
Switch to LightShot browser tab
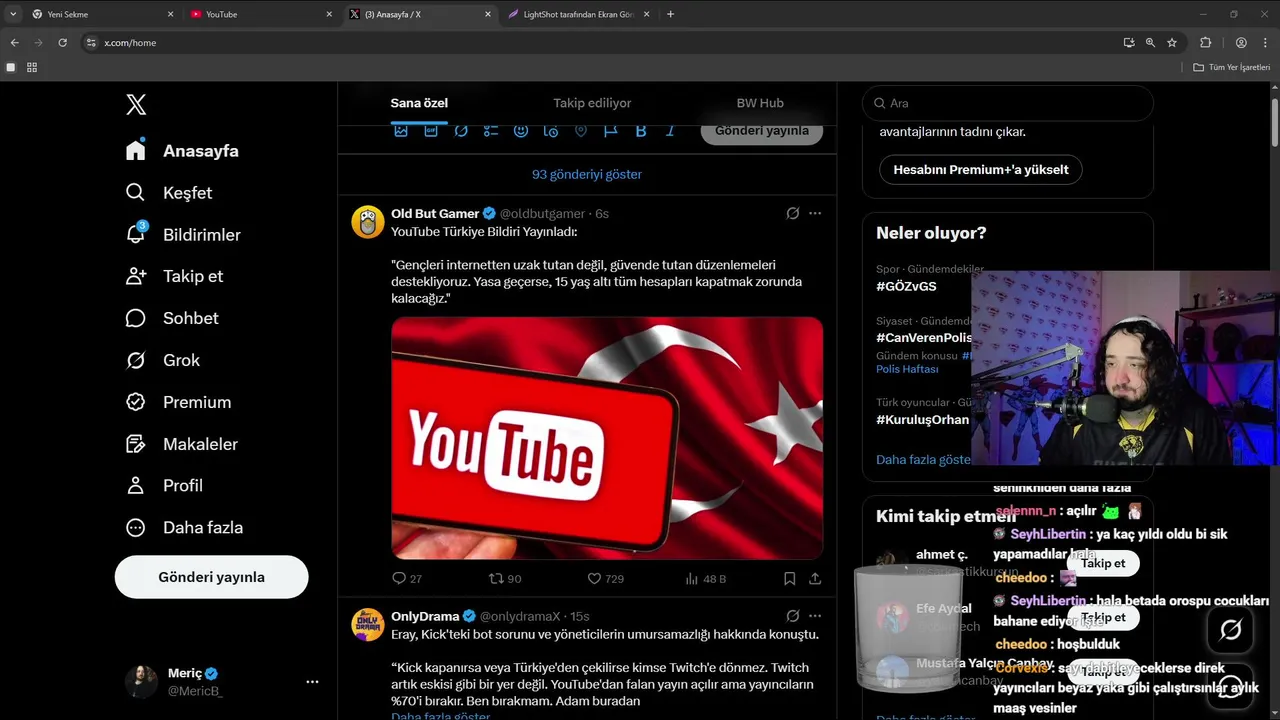578,14
